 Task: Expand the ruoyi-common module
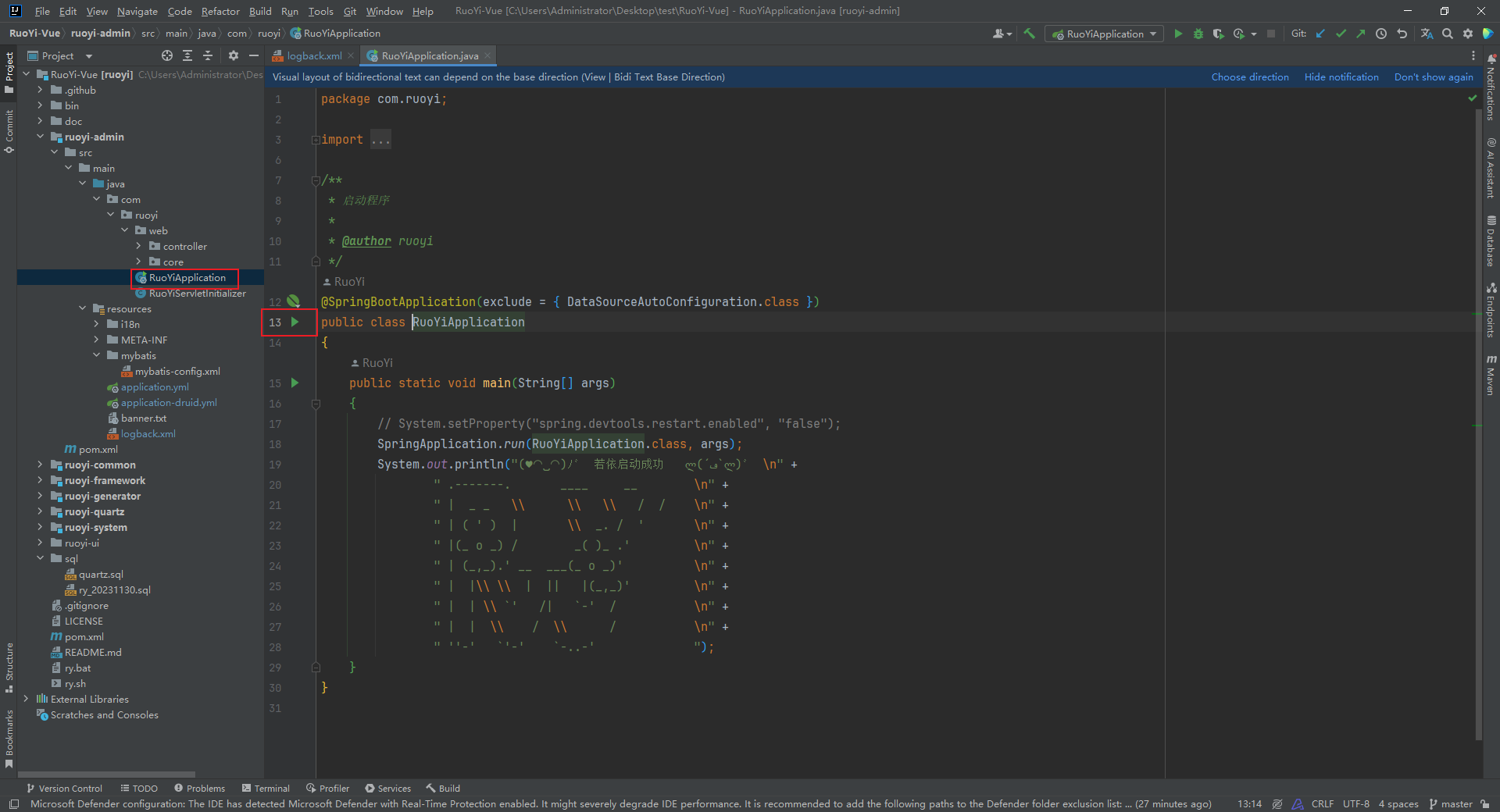click(x=40, y=465)
